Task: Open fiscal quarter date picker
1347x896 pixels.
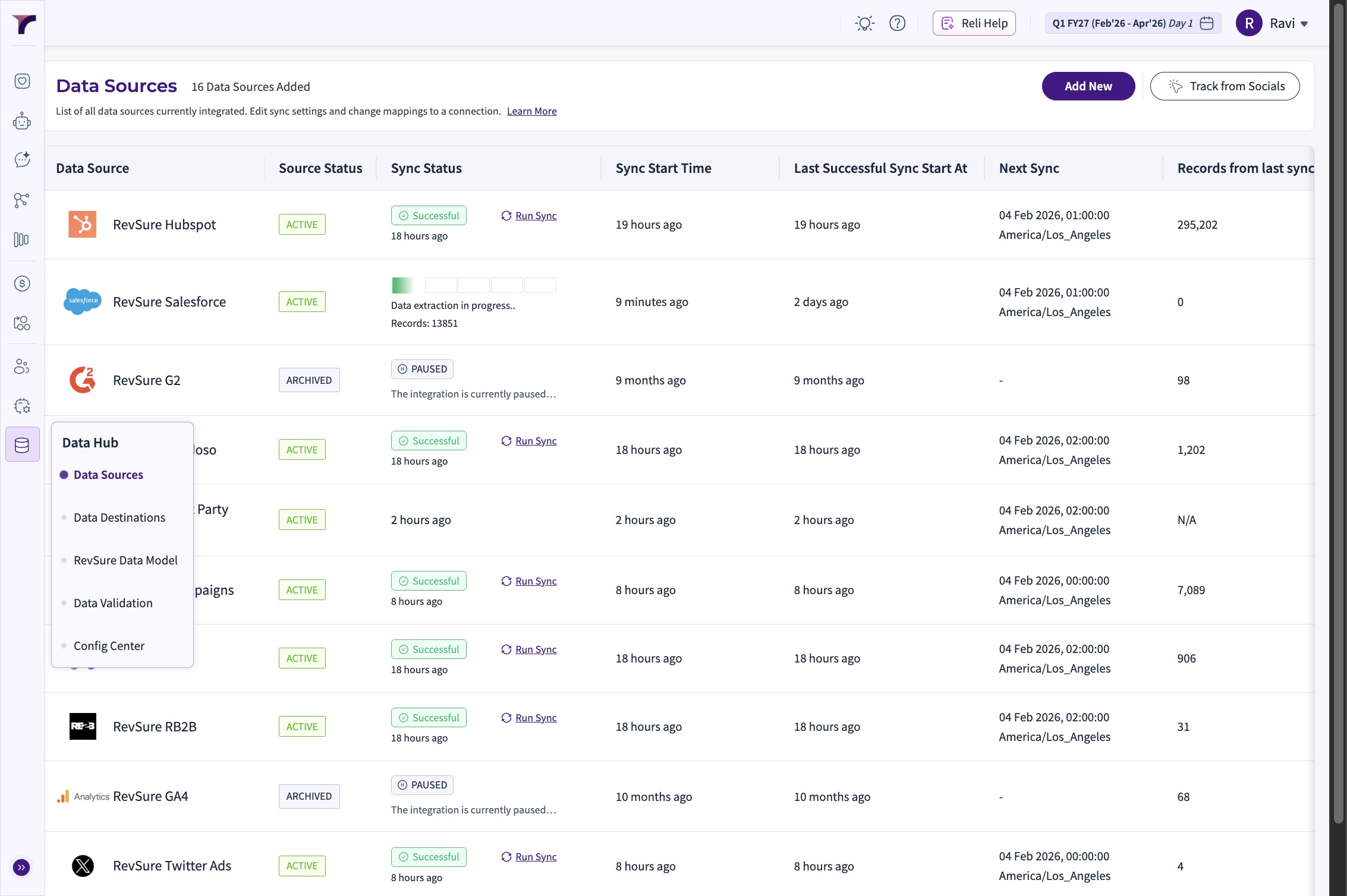Action: [x=1132, y=24]
